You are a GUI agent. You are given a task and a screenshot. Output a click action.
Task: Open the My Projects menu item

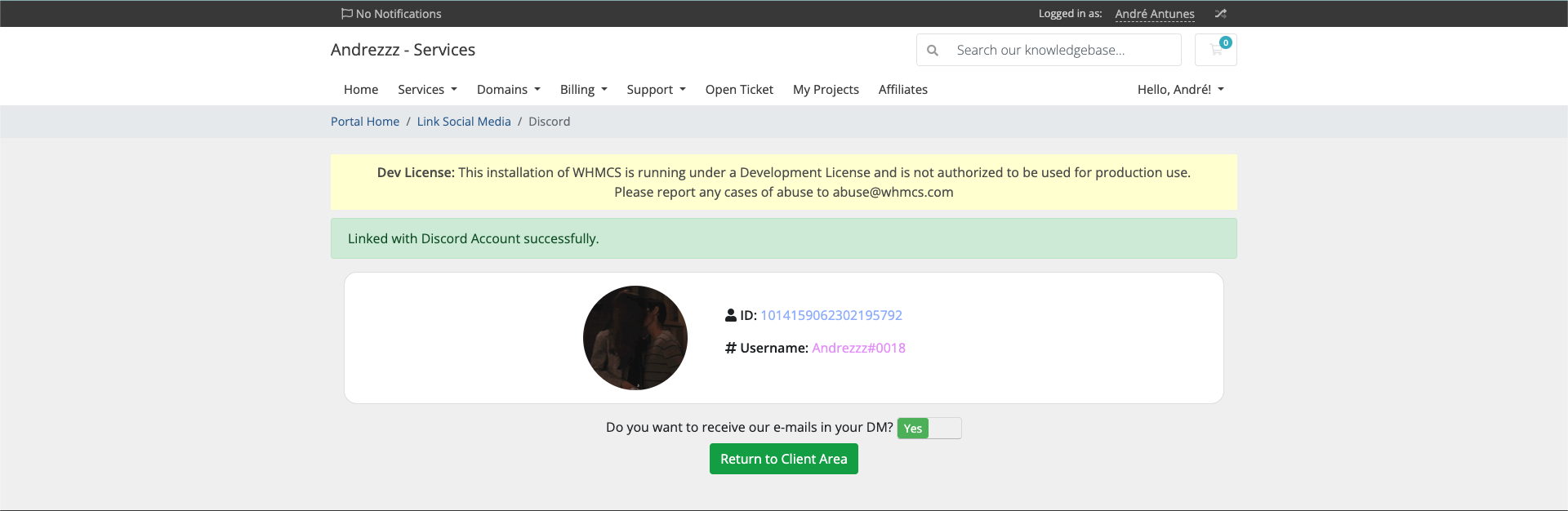pyautogui.click(x=826, y=90)
